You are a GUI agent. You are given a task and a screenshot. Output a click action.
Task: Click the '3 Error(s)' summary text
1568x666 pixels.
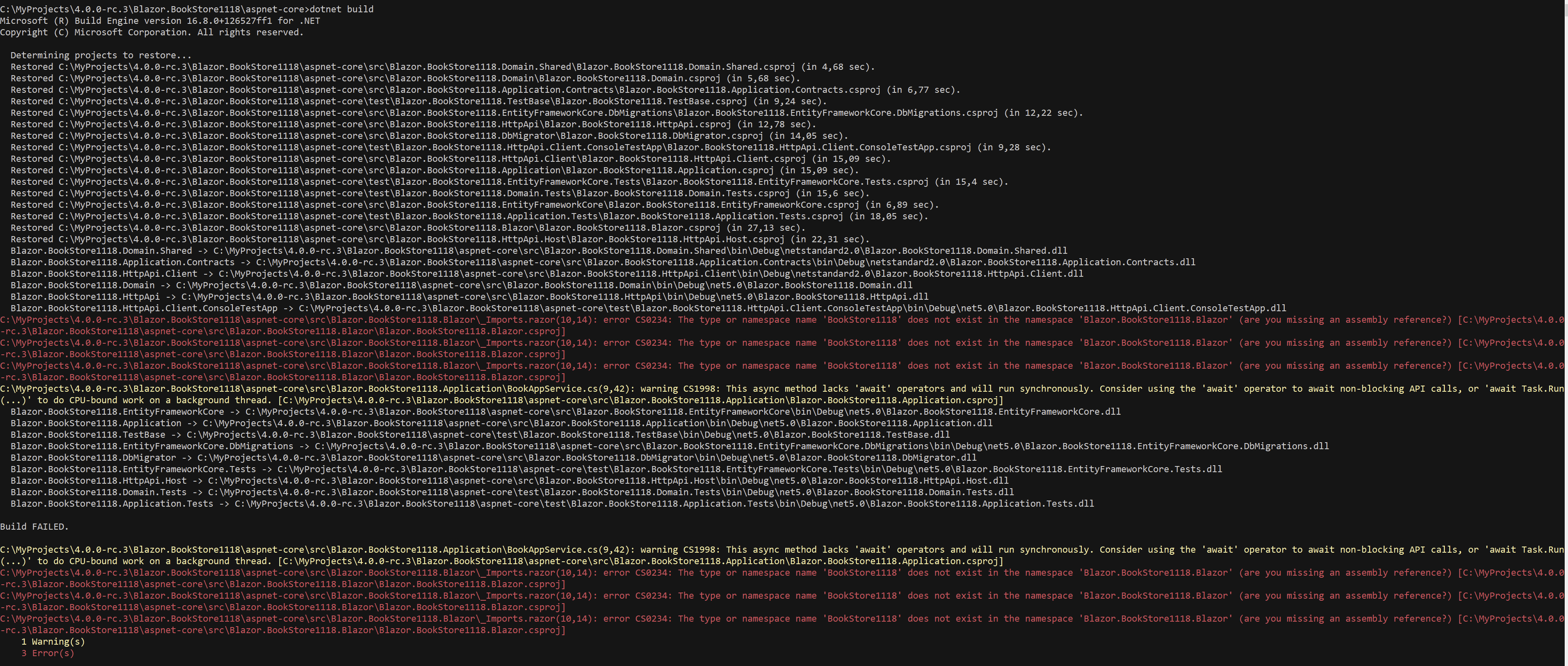(48, 653)
